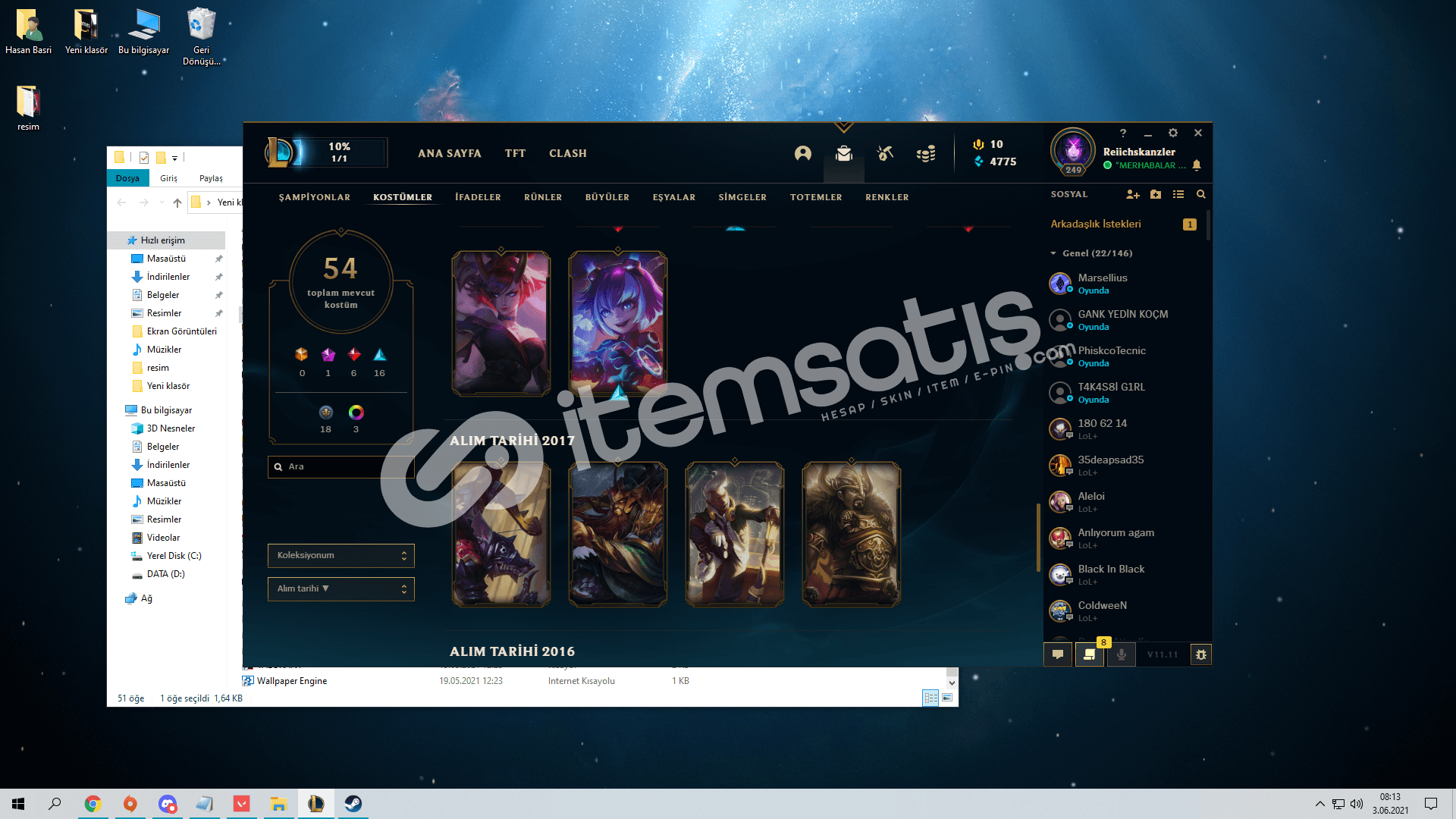Open the profile icon in the client header
This screenshot has height=819, width=1456.
(803, 153)
